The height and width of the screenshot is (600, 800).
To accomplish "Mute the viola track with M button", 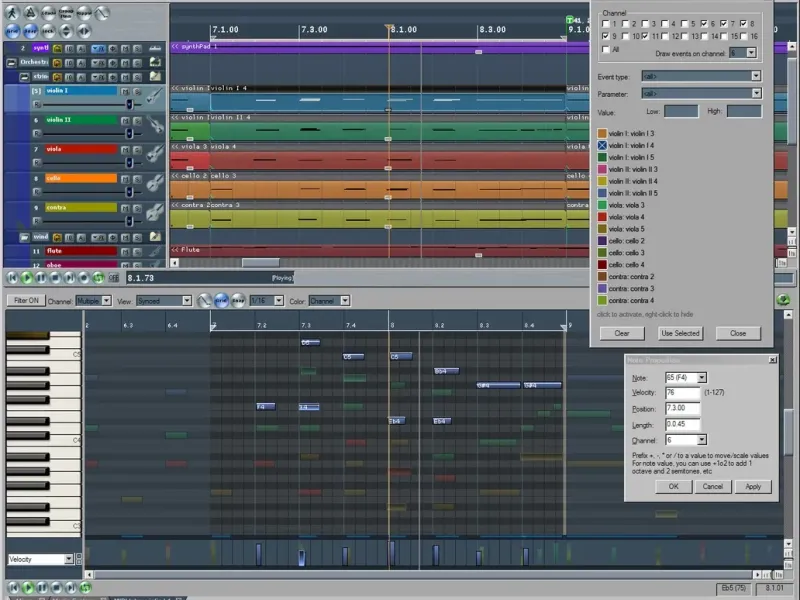I will point(125,149).
